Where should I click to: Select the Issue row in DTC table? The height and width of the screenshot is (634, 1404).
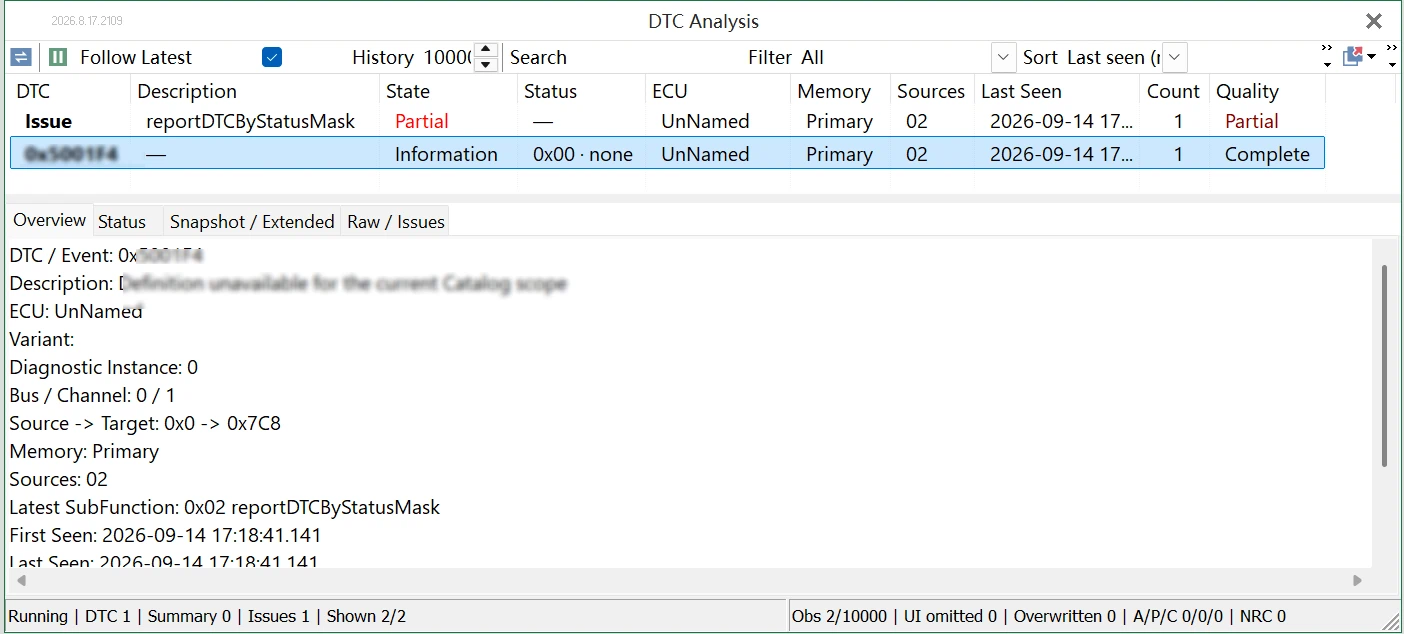[x=667, y=121]
